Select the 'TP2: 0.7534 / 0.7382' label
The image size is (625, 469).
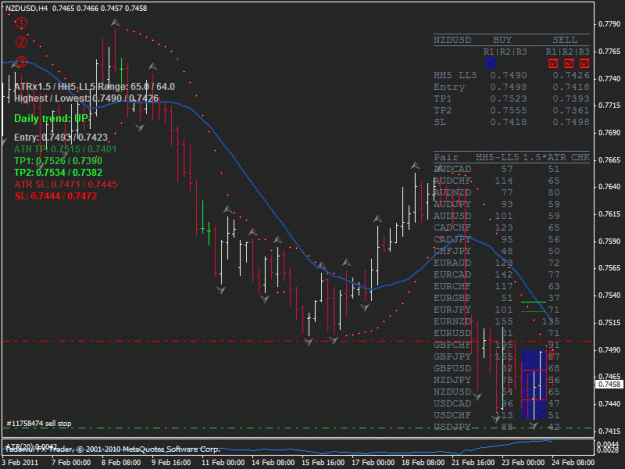pyautogui.click(x=58, y=173)
